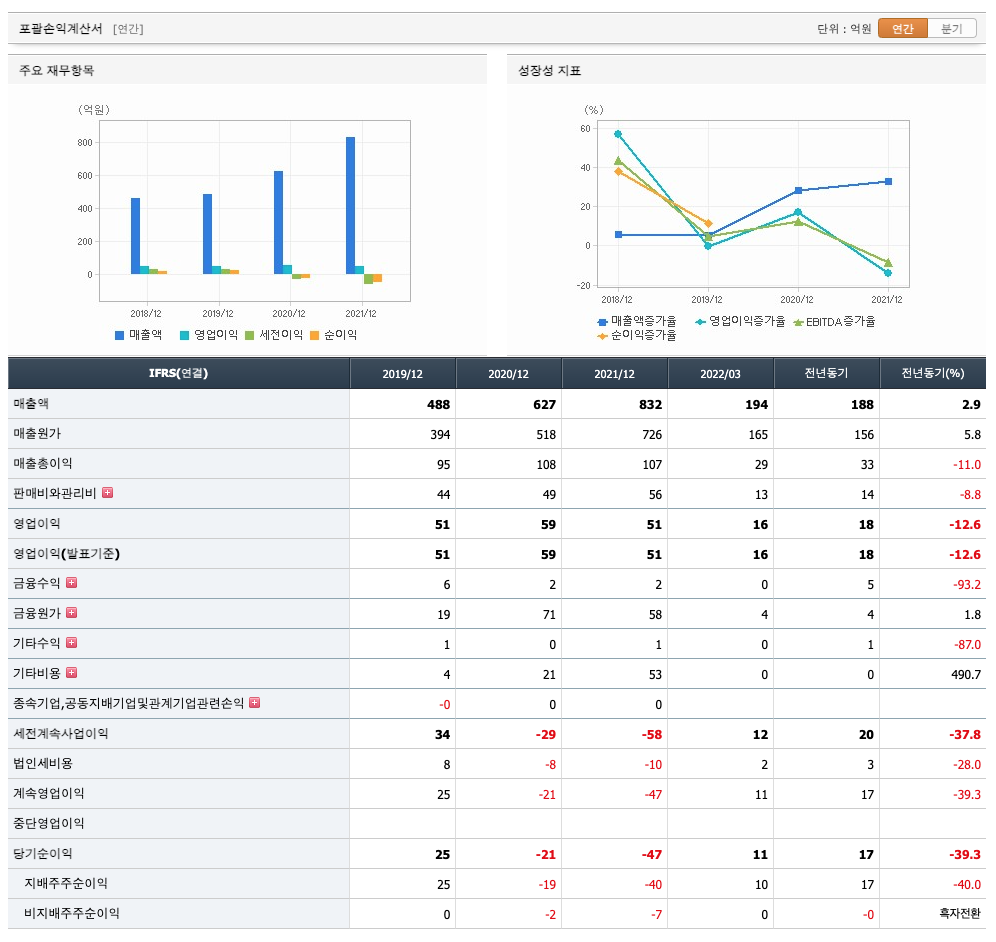Click the 세전계속사업이익 row label

pyautogui.click(x=61, y=733)
